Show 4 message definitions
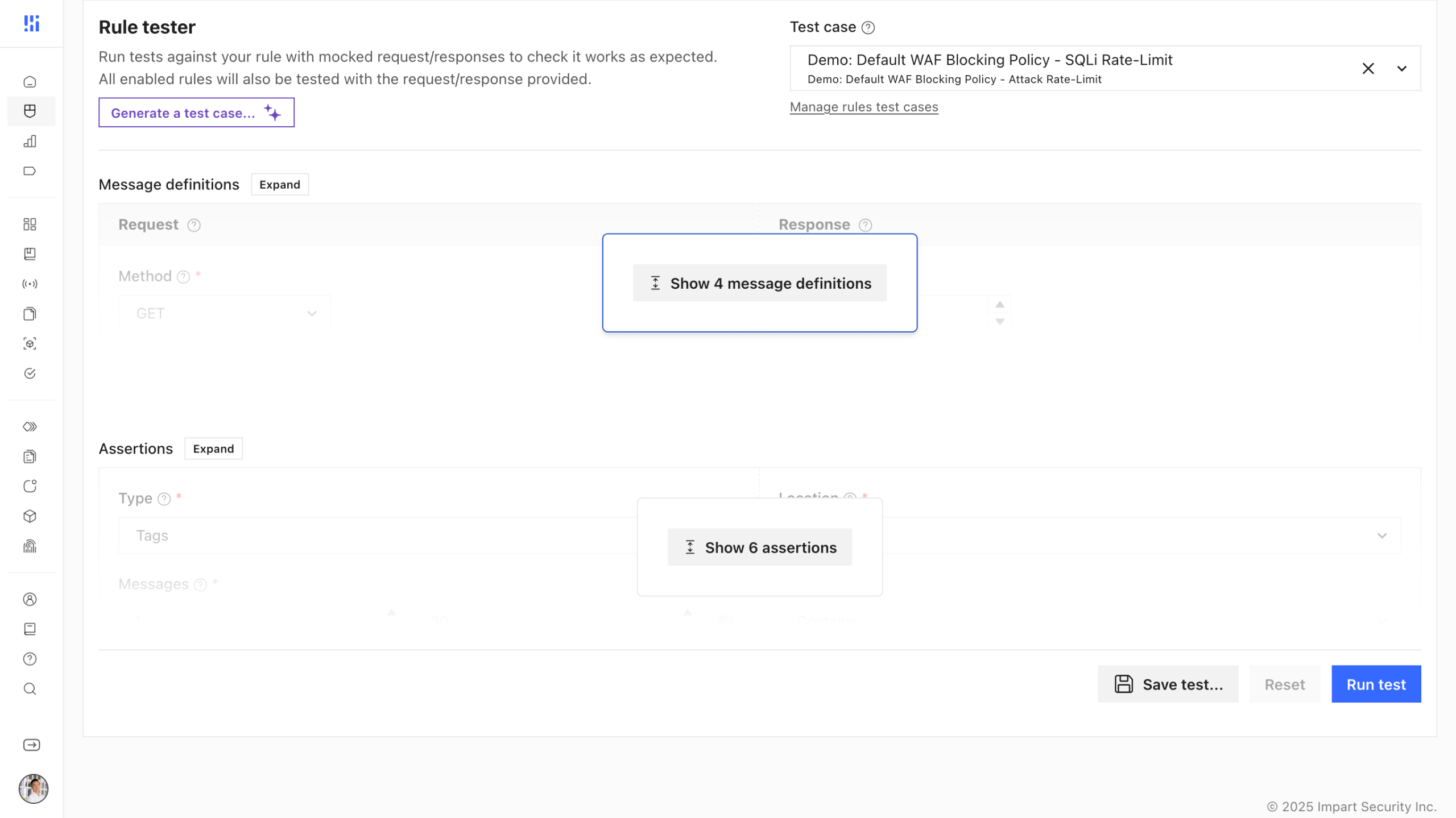This screenshot has width=1456, height=818. [759, 283]
